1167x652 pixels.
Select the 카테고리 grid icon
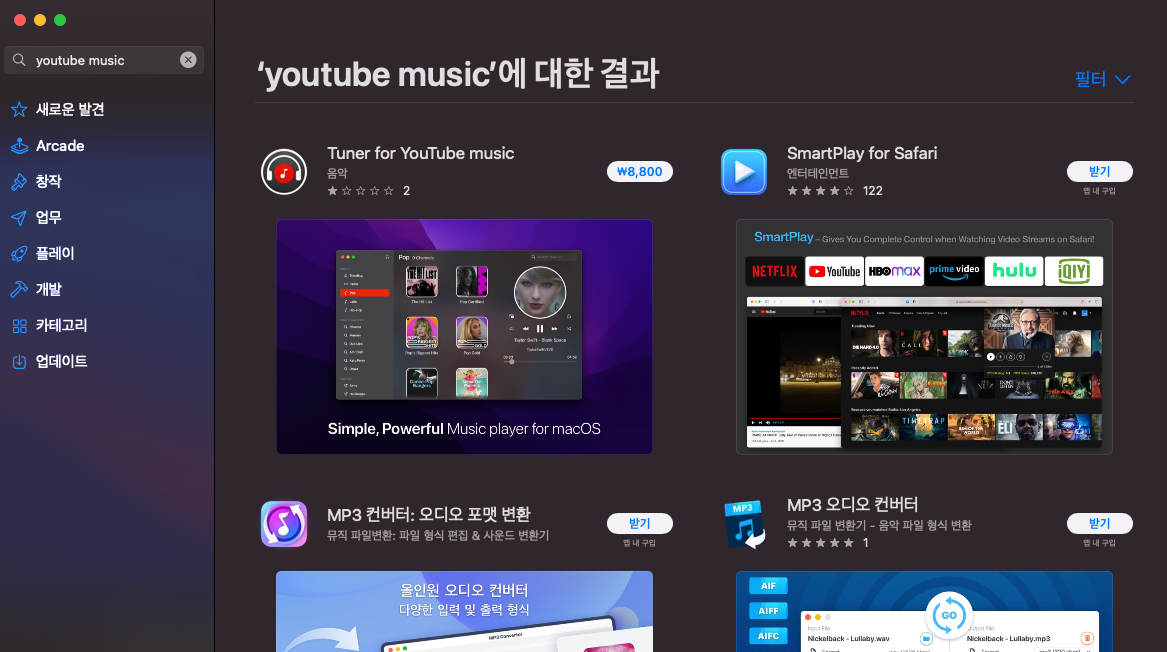click(19, 325)
